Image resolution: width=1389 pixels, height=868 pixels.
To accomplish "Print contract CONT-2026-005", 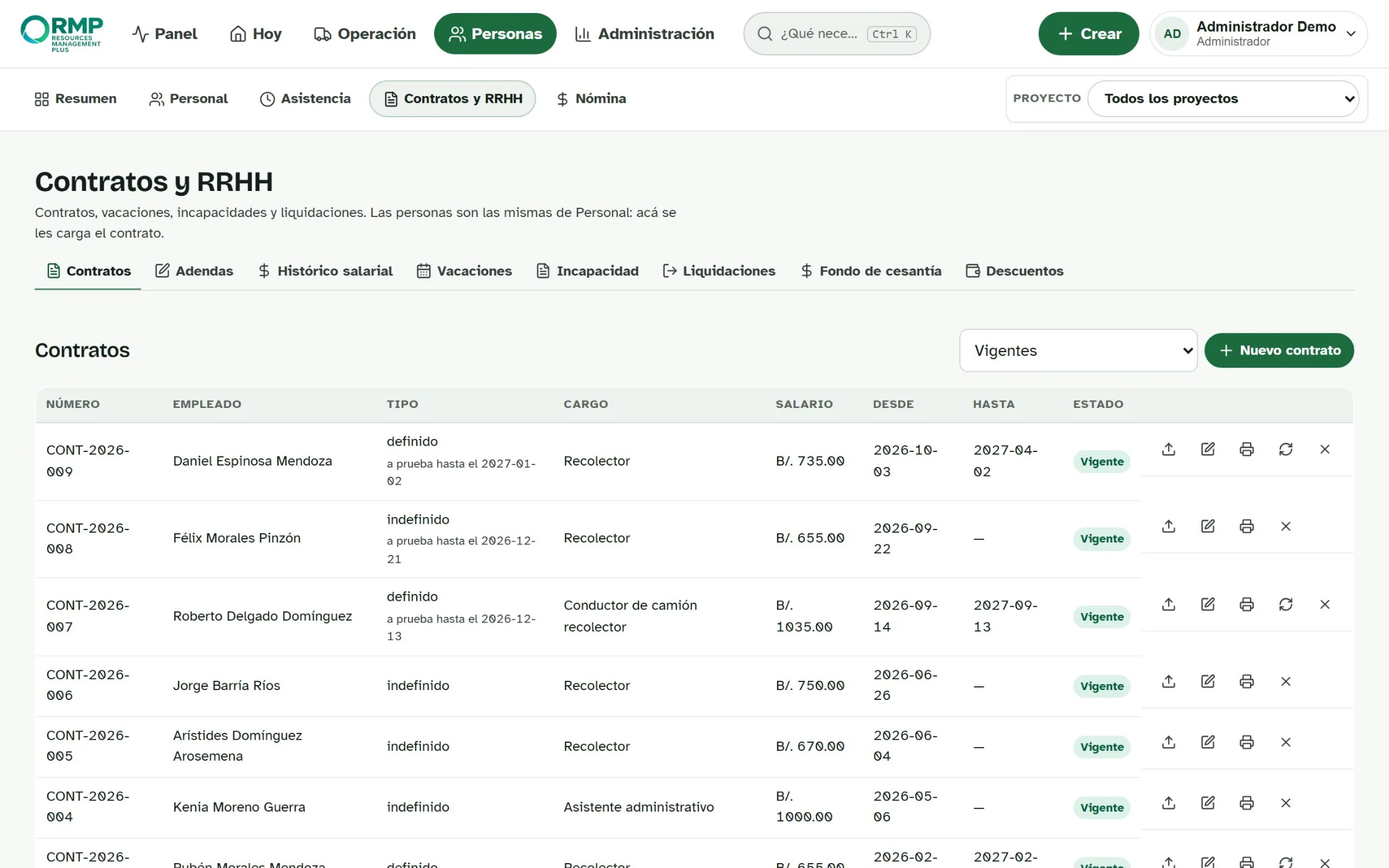I will click(x=1247, y=742).
